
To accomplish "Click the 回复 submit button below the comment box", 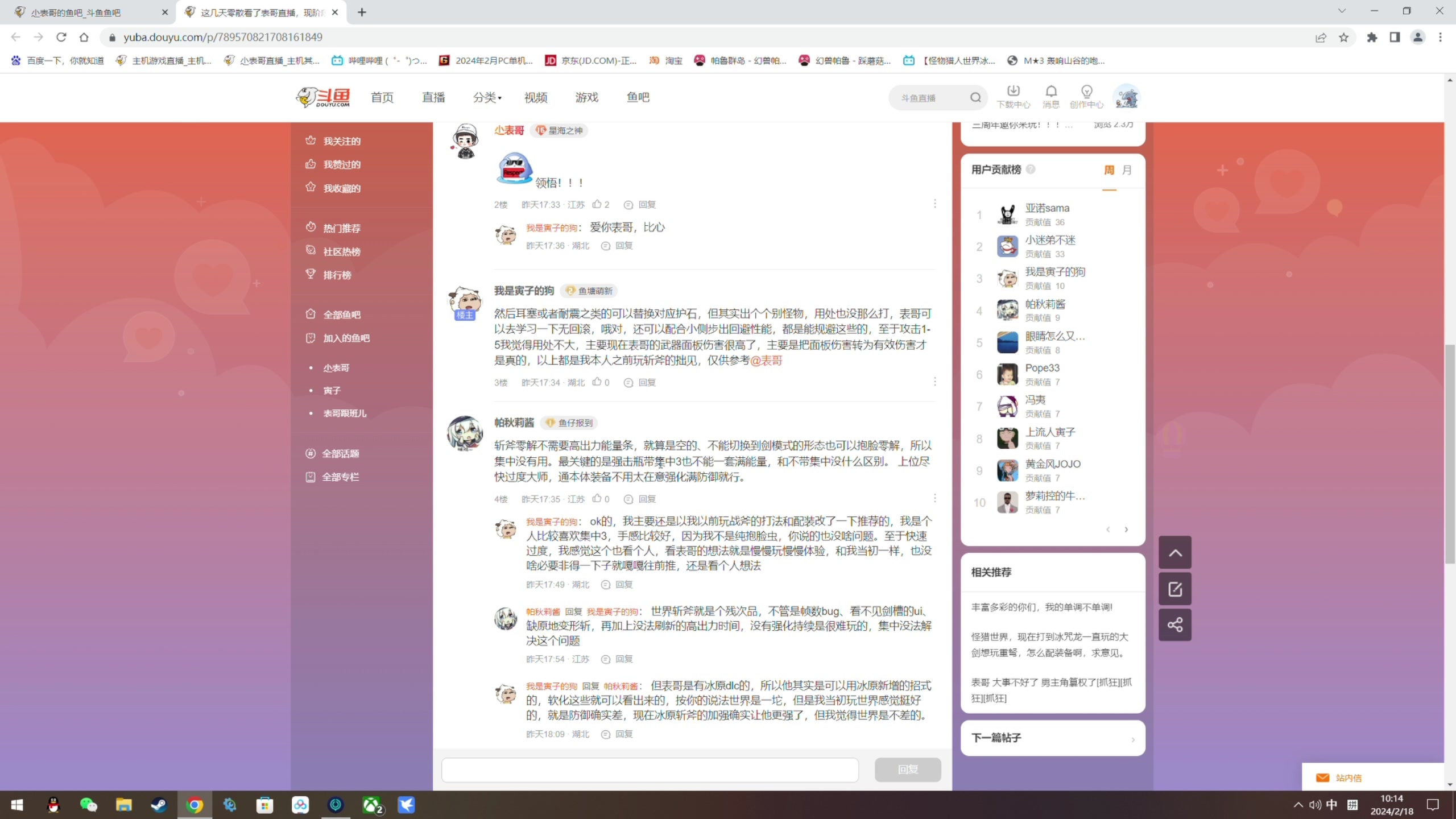I will 907,770.
